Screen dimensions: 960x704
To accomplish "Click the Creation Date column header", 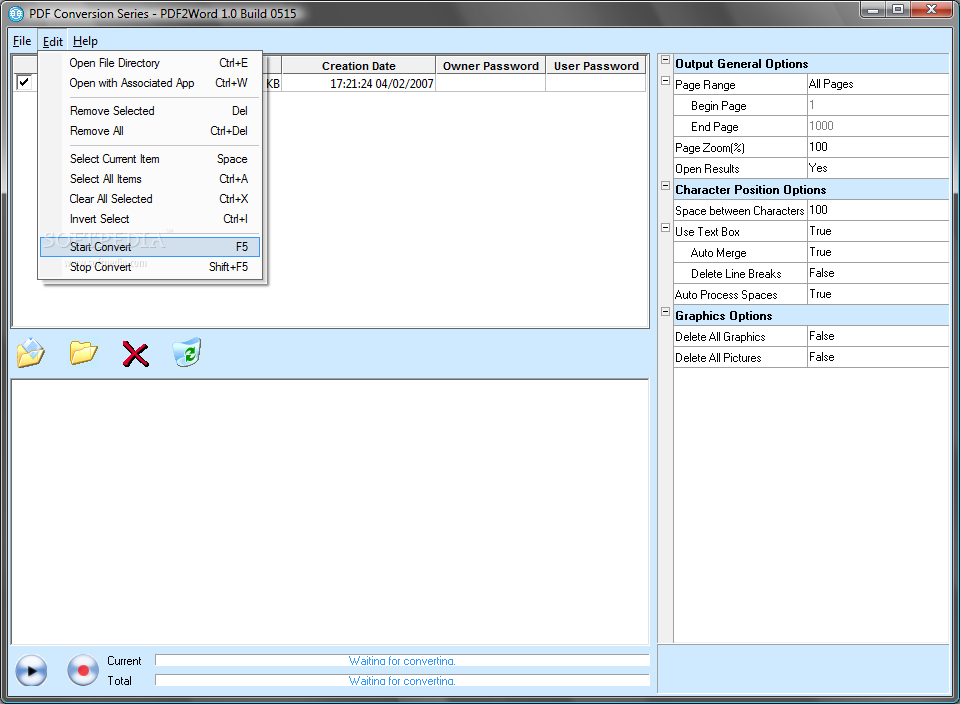I will click(359, 66).
